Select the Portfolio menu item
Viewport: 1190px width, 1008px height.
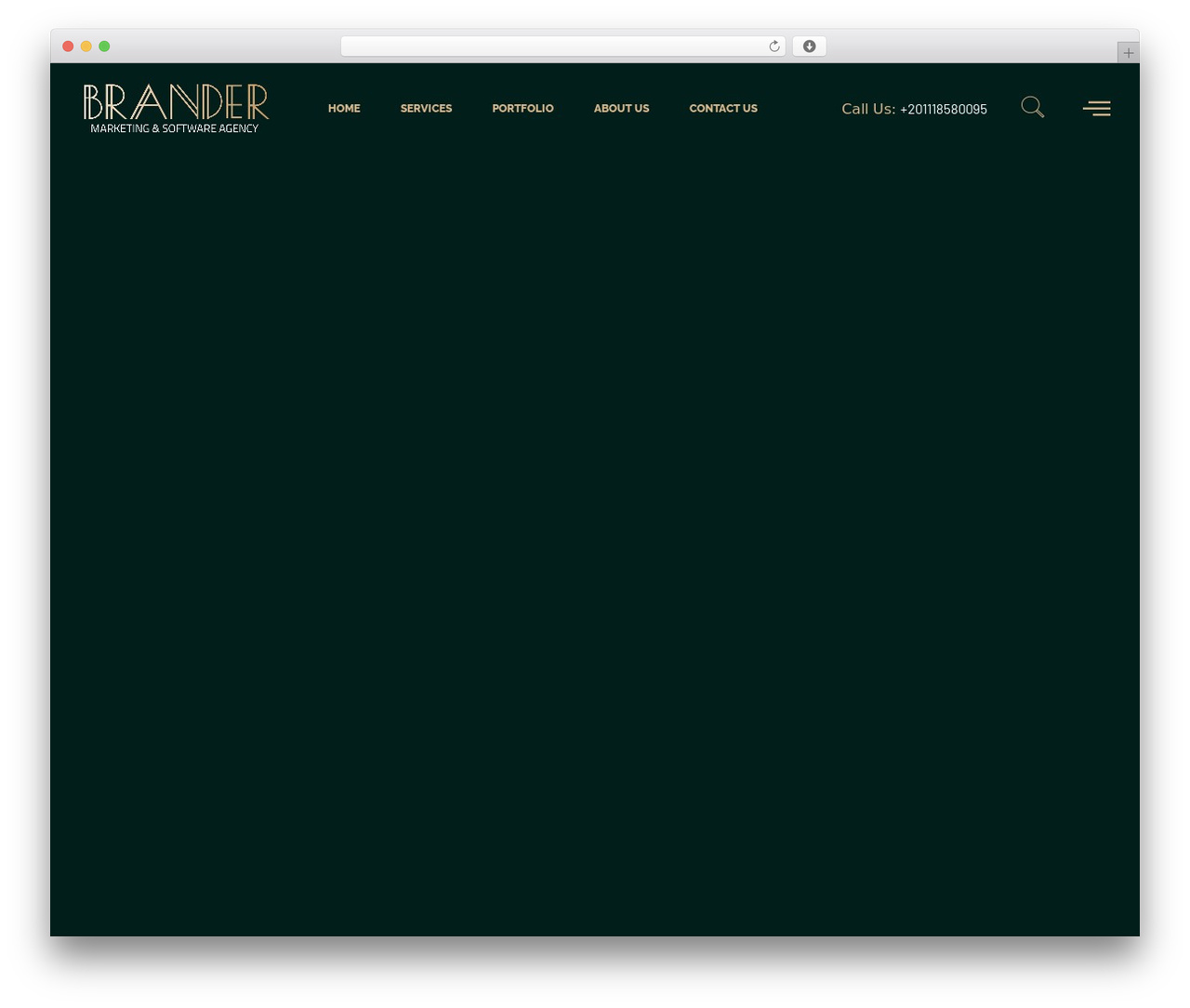(x=522, y=109)
